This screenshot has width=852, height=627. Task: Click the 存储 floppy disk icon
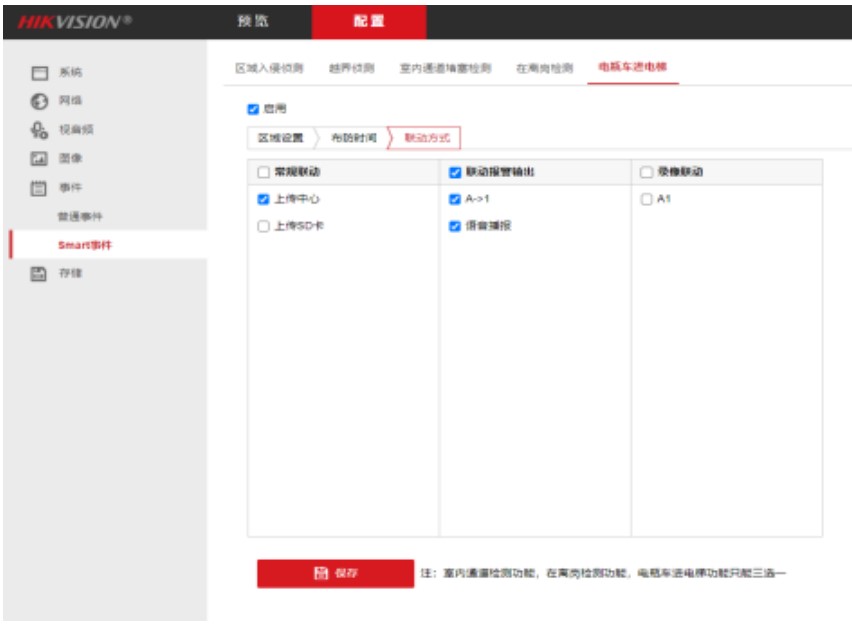point(39,273)
